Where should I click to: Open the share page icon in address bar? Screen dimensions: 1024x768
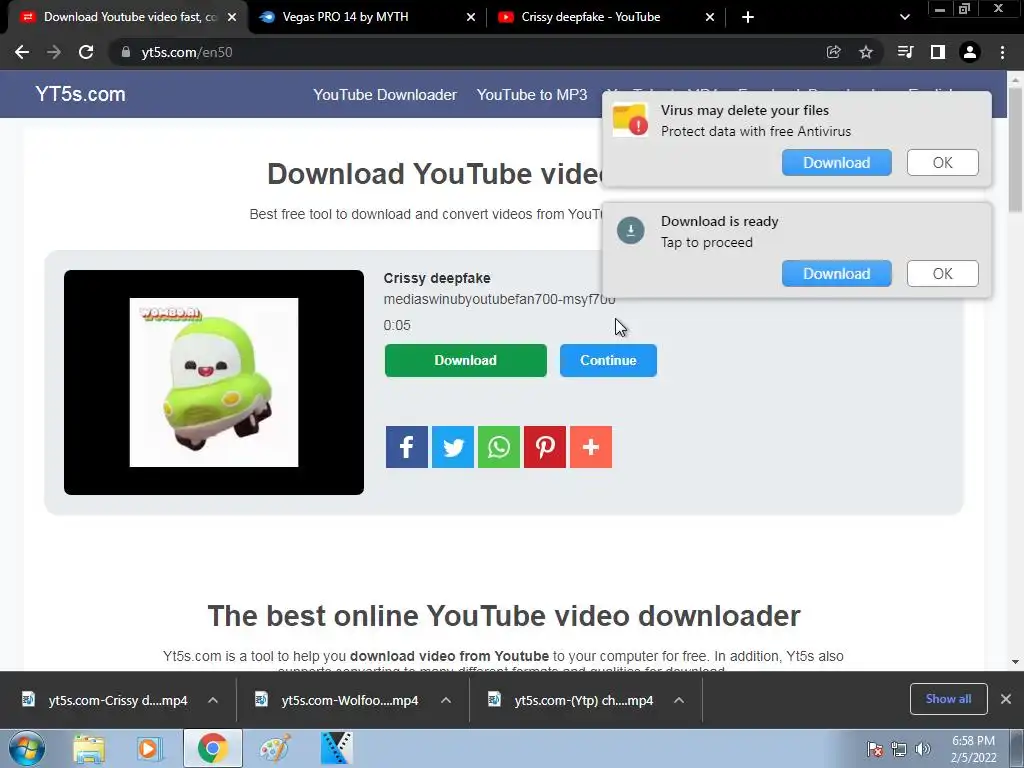pos(833,52)
